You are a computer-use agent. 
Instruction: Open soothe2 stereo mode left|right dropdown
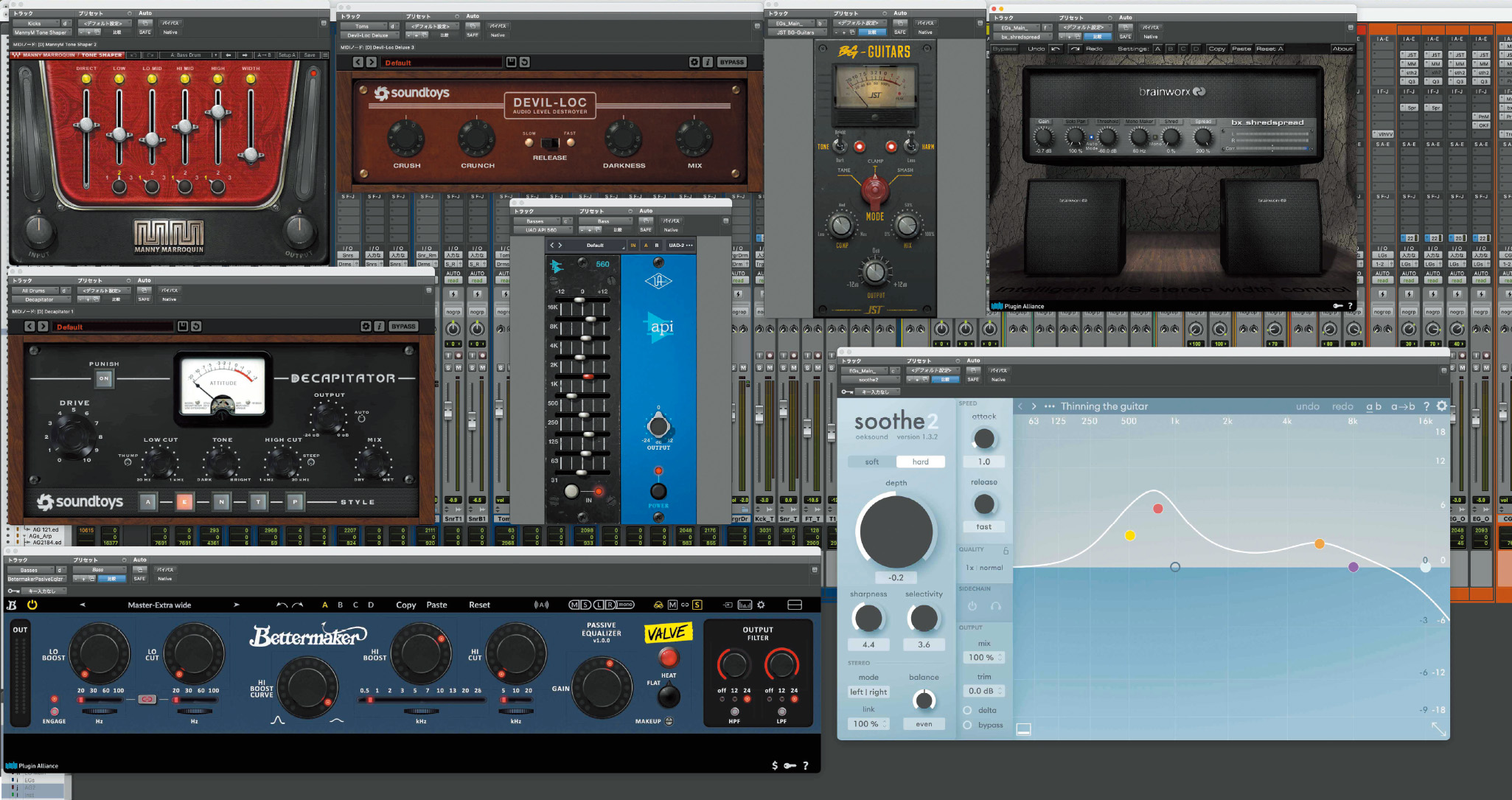(868, 692)
